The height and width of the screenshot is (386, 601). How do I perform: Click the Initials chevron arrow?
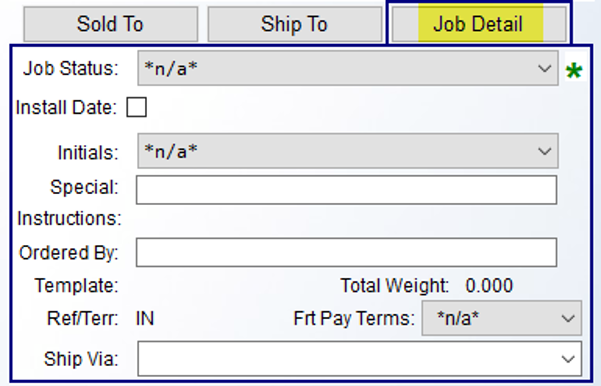544,151
